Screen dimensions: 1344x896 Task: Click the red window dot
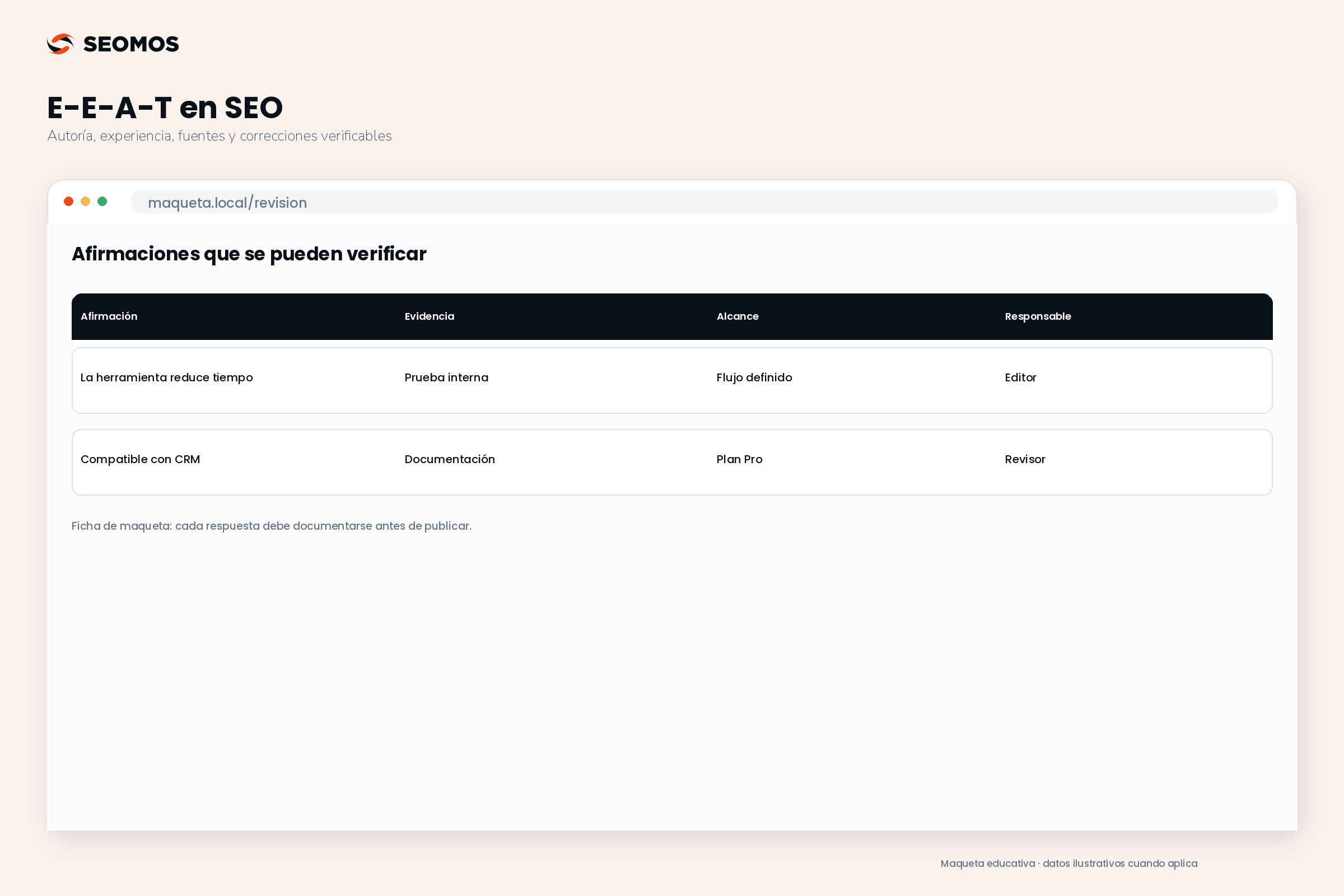(68, 201)
